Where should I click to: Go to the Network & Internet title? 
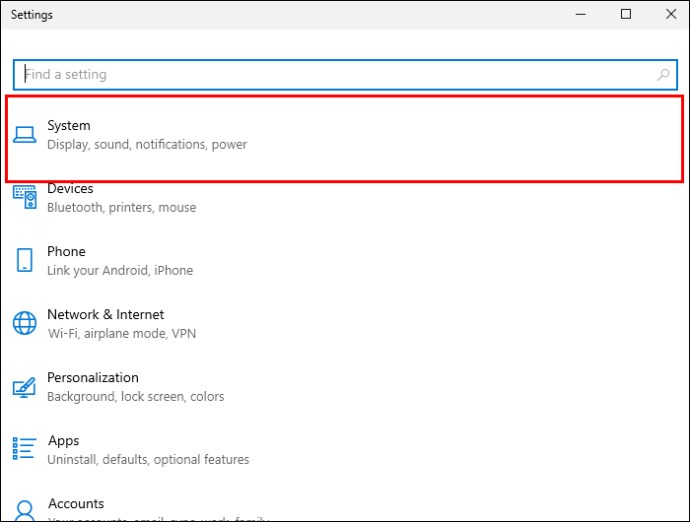pyautogui.click(x=105, y=315)
